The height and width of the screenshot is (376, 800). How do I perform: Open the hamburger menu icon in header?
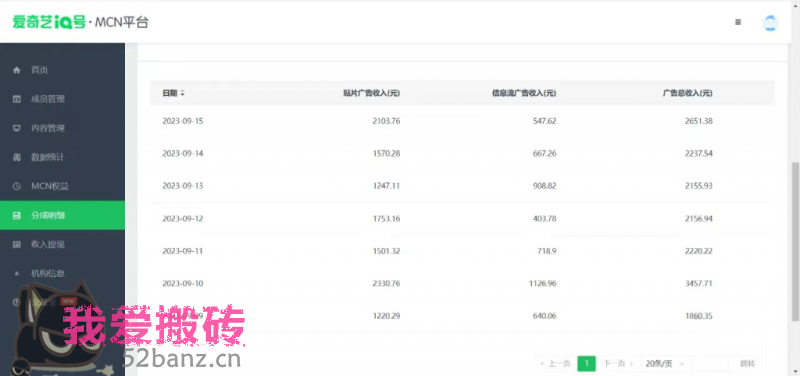738,22
